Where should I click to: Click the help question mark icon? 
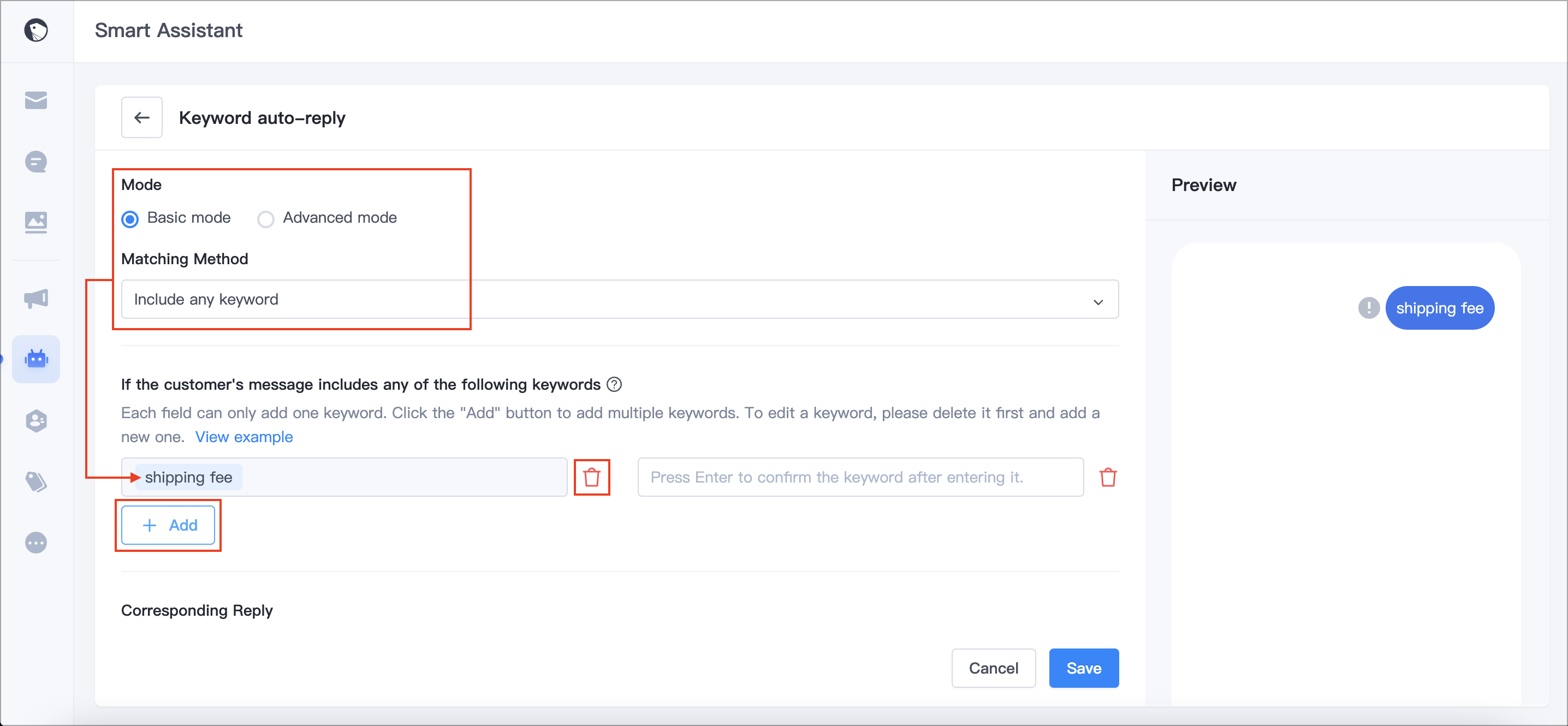coord(615,385)
